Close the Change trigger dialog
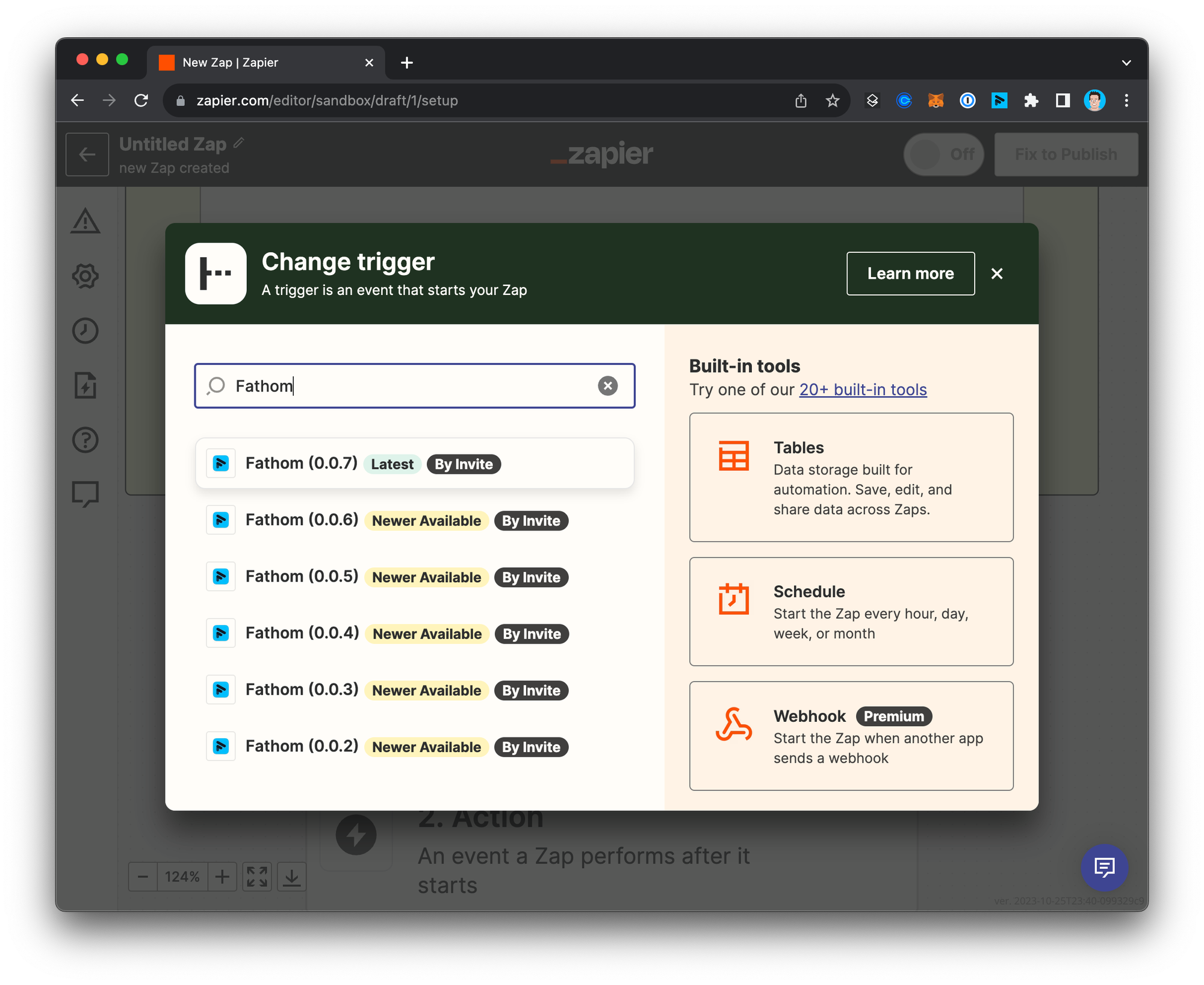The width and height of the screenshot is (1204, 985). [997, 273]
